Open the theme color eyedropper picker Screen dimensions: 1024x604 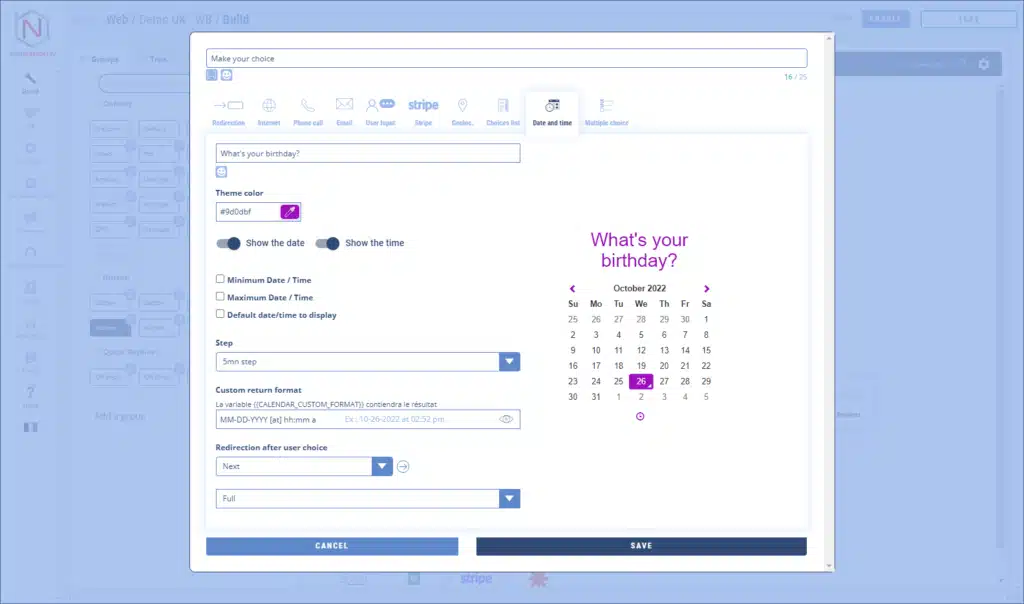(290, 212)
